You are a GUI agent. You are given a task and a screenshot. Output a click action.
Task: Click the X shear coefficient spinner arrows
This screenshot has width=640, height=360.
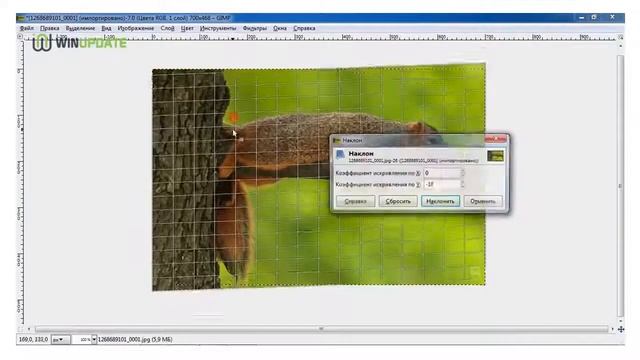pos(462,173)
